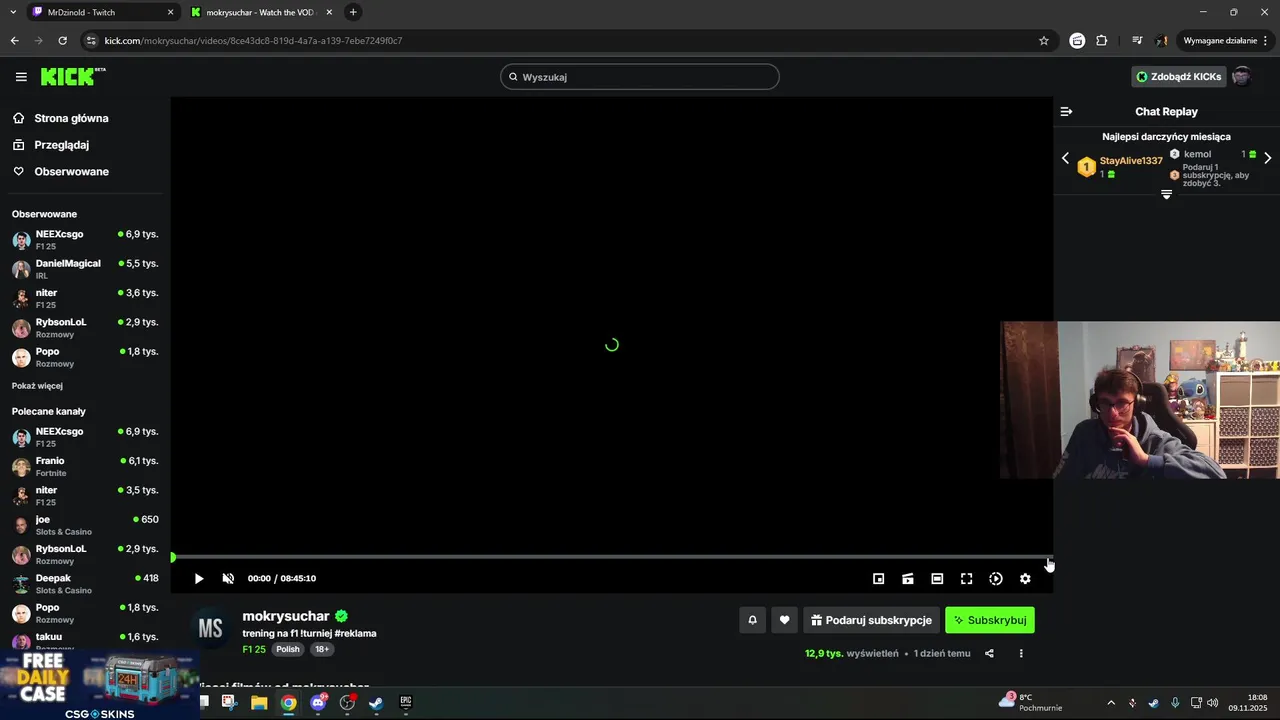This screenshot has height=720, width=1280.
Task: Reload the page
Action: (x=62, y=41)
